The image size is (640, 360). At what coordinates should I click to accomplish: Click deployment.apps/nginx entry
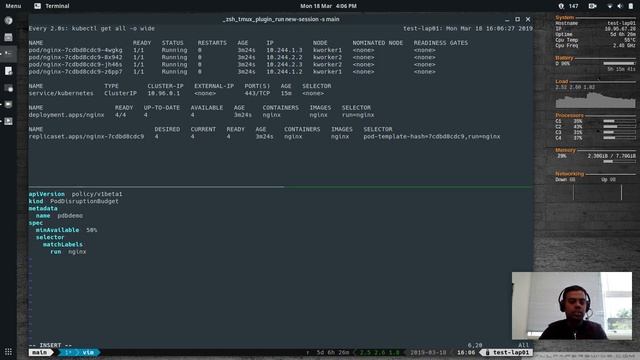tap(66, 115)
